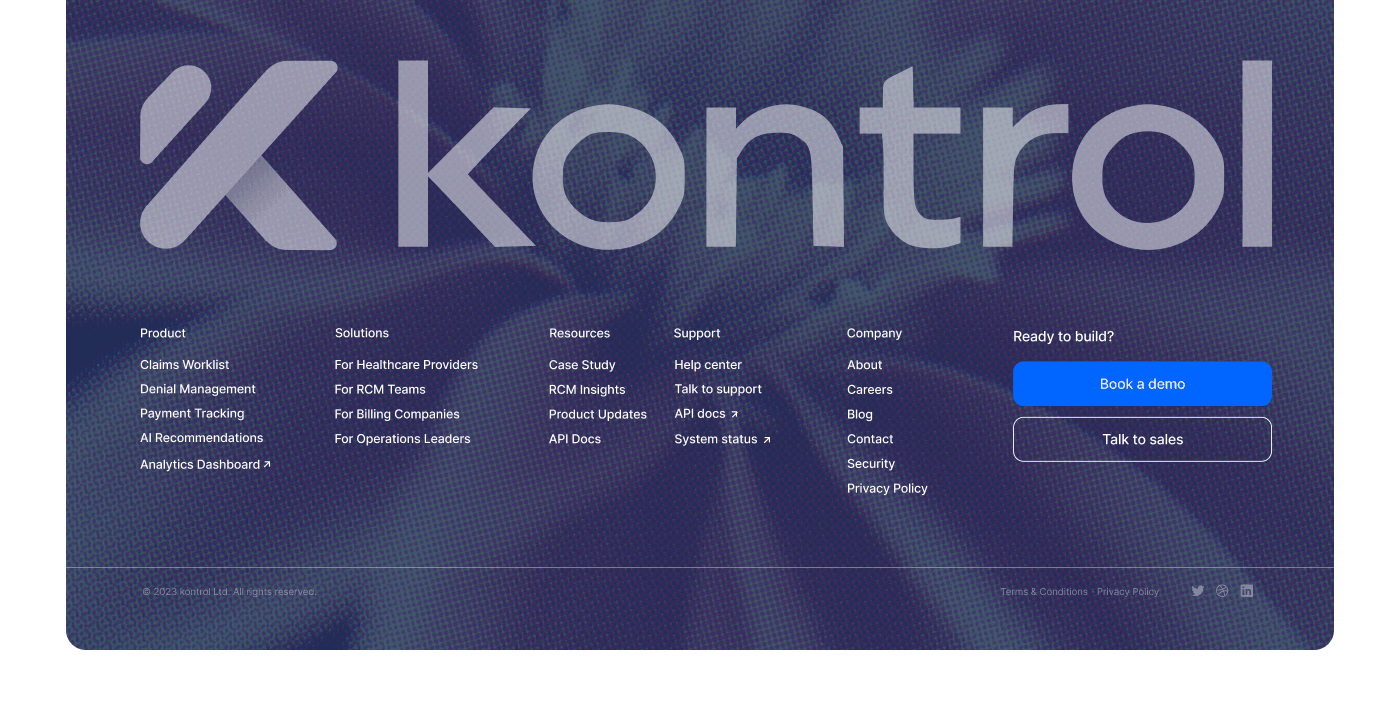
Task: Select For Operations Leaders
Action: (402, 439)
